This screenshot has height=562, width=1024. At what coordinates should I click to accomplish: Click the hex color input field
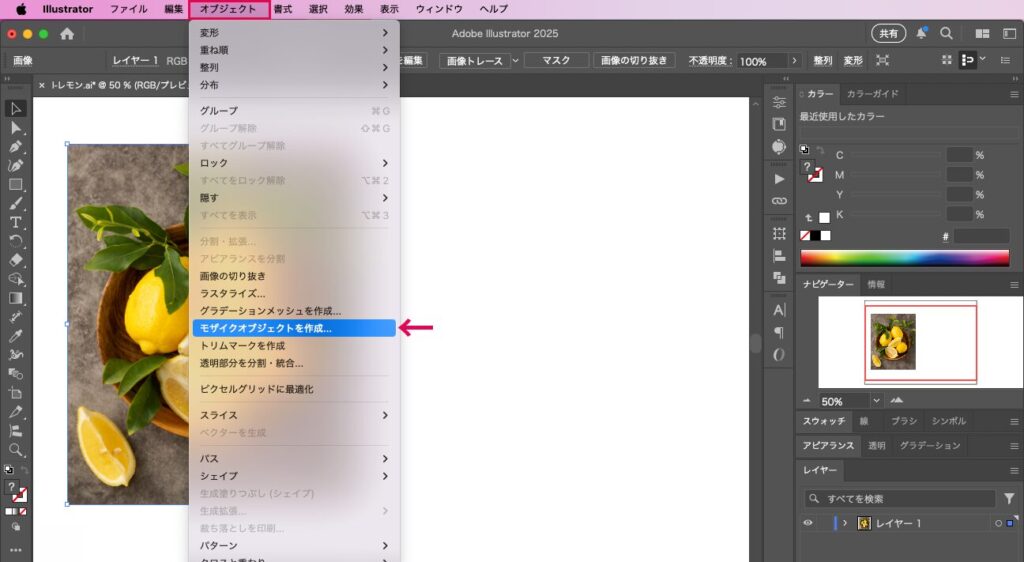(982, 236)
